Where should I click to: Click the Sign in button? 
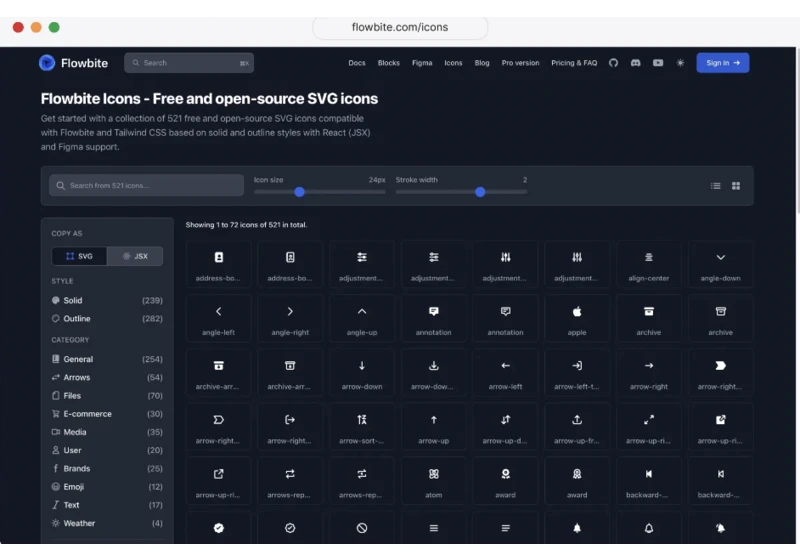coord(722,63)
